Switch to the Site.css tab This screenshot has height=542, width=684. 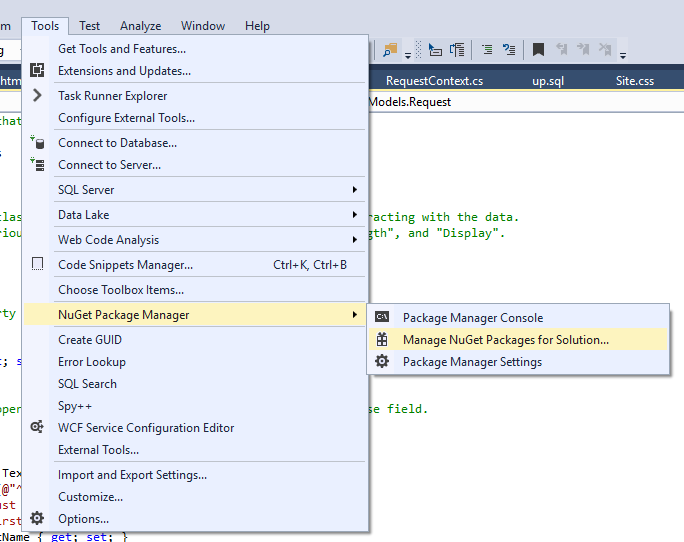point(635,81)
